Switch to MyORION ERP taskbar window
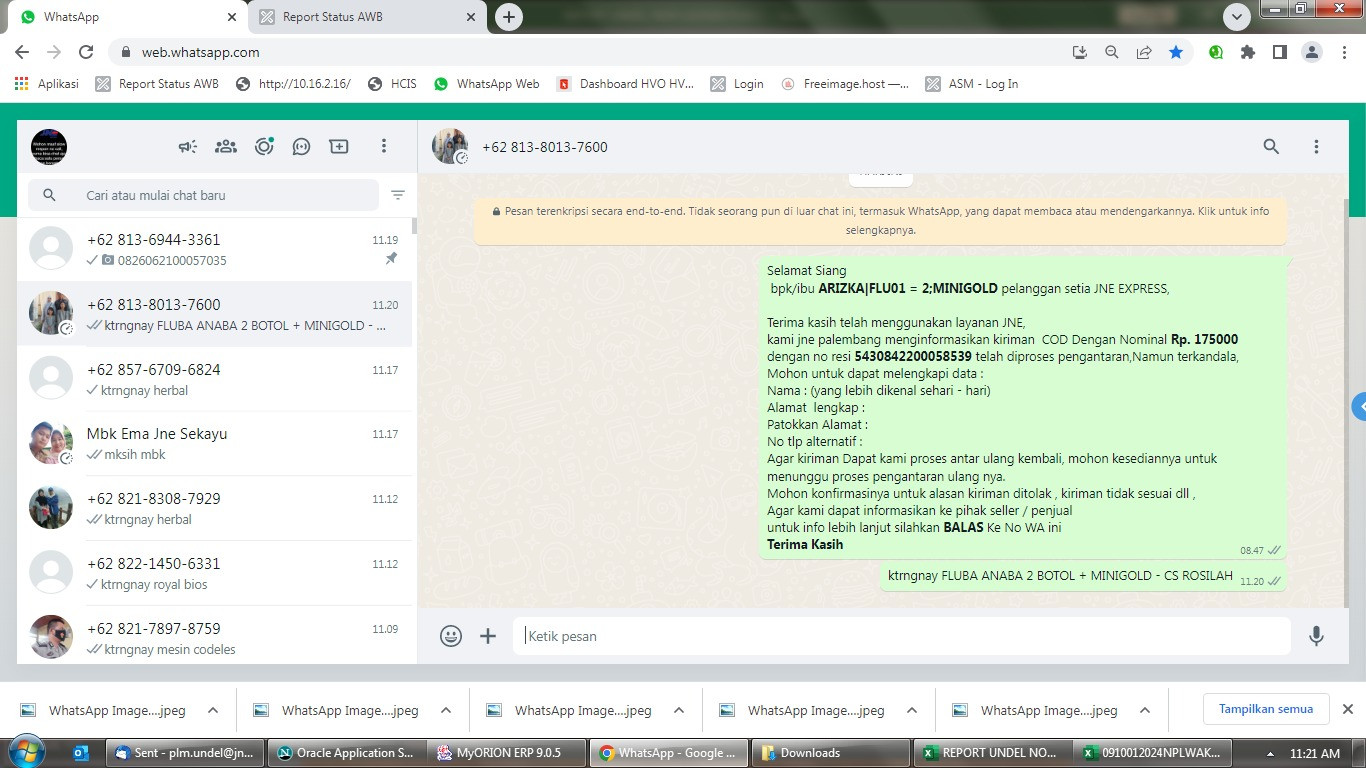This screenshot has height=768, width=1366. [x=507, y=753]
